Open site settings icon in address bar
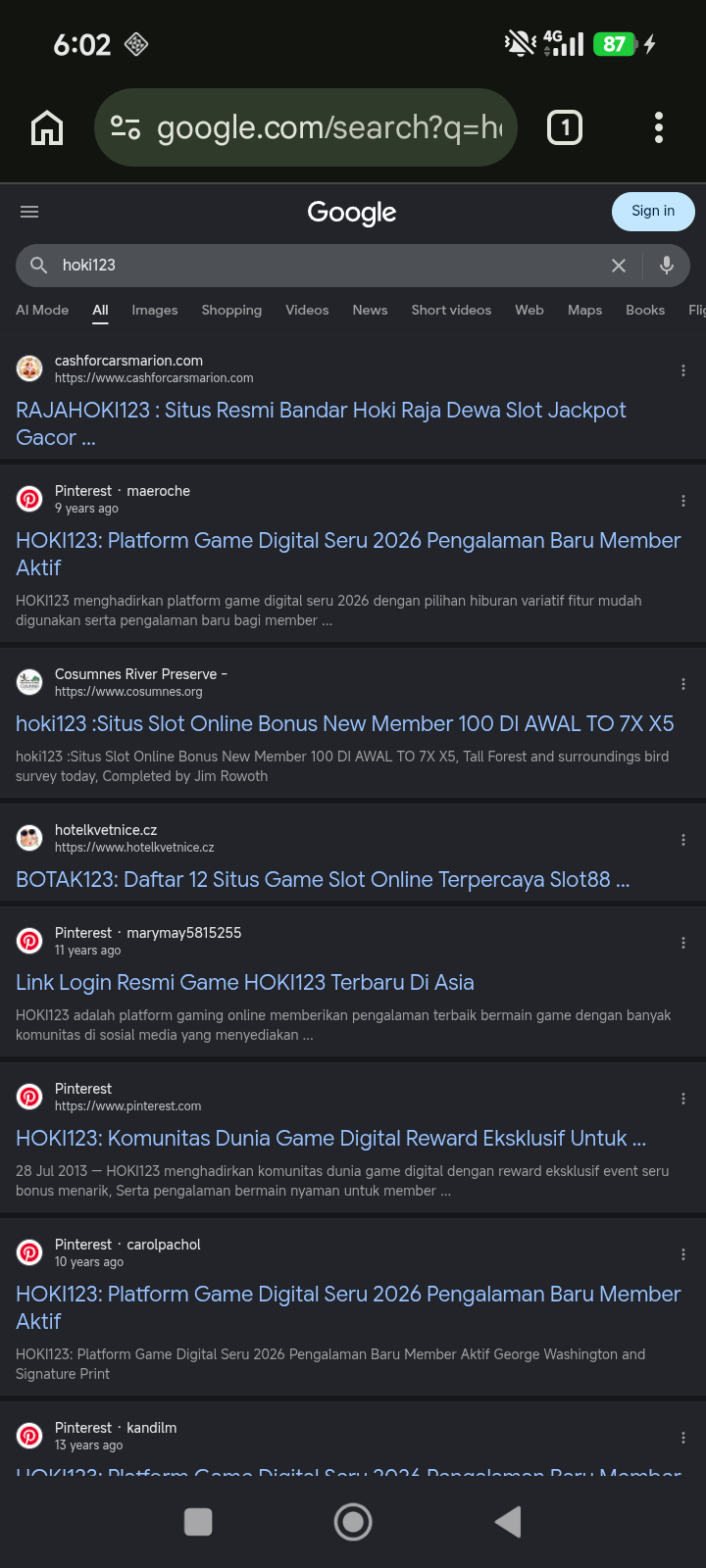The image size is (706, 1568). pyautogui.click(x=126, y=127)
